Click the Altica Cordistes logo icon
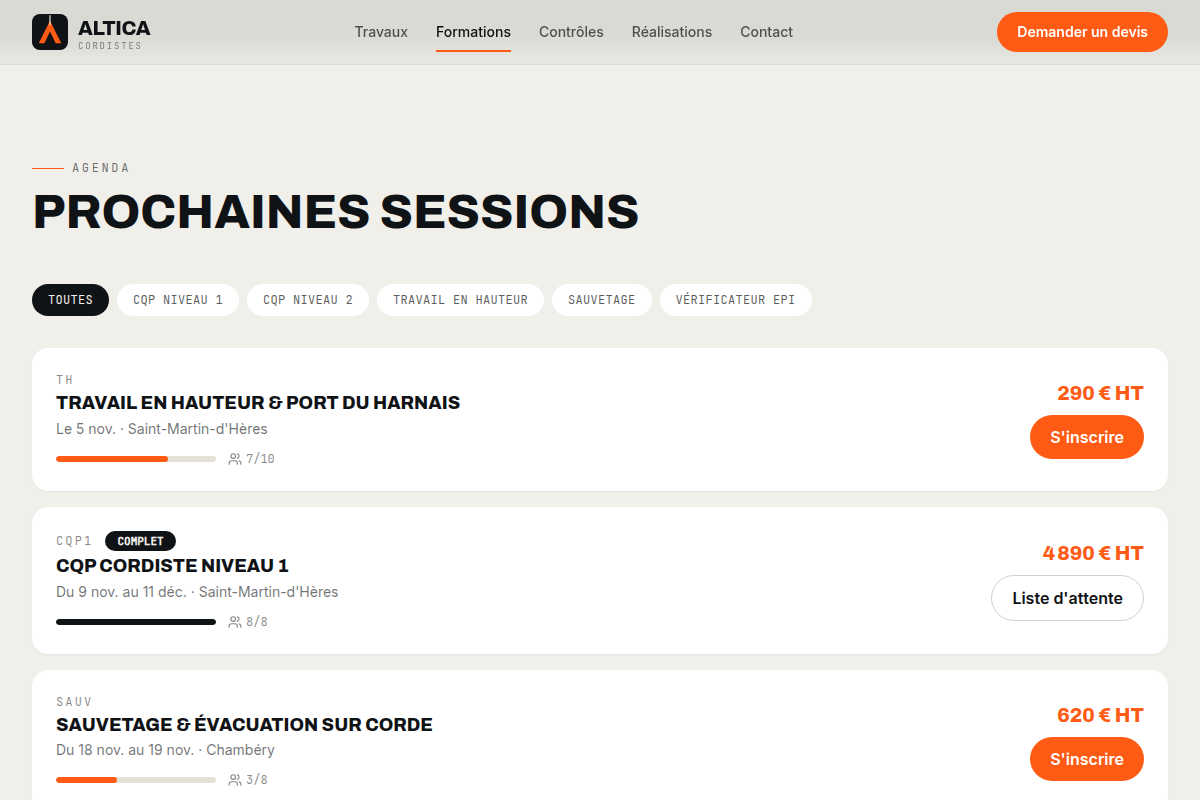The width and height of the screenshot is (1200, 800). coord(50,32)
